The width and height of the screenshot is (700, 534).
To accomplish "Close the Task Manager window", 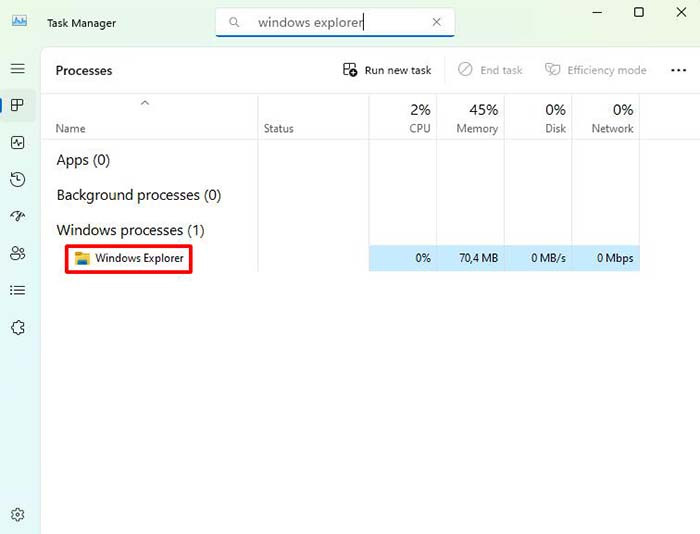I will (681, 13).
